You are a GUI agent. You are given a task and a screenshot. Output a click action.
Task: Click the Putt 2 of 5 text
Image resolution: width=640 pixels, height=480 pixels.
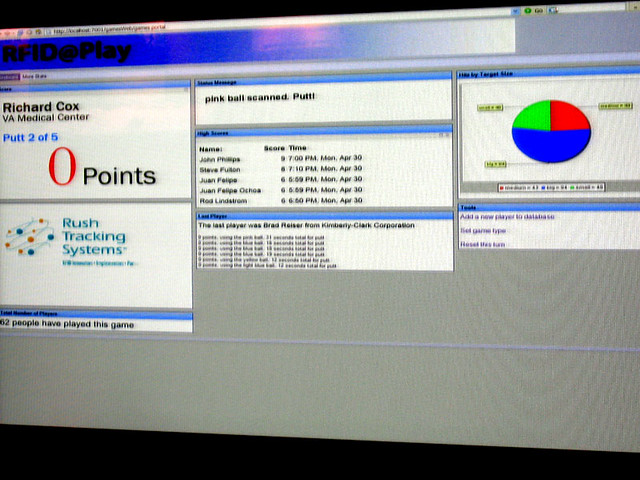click(x=30, y=137)
